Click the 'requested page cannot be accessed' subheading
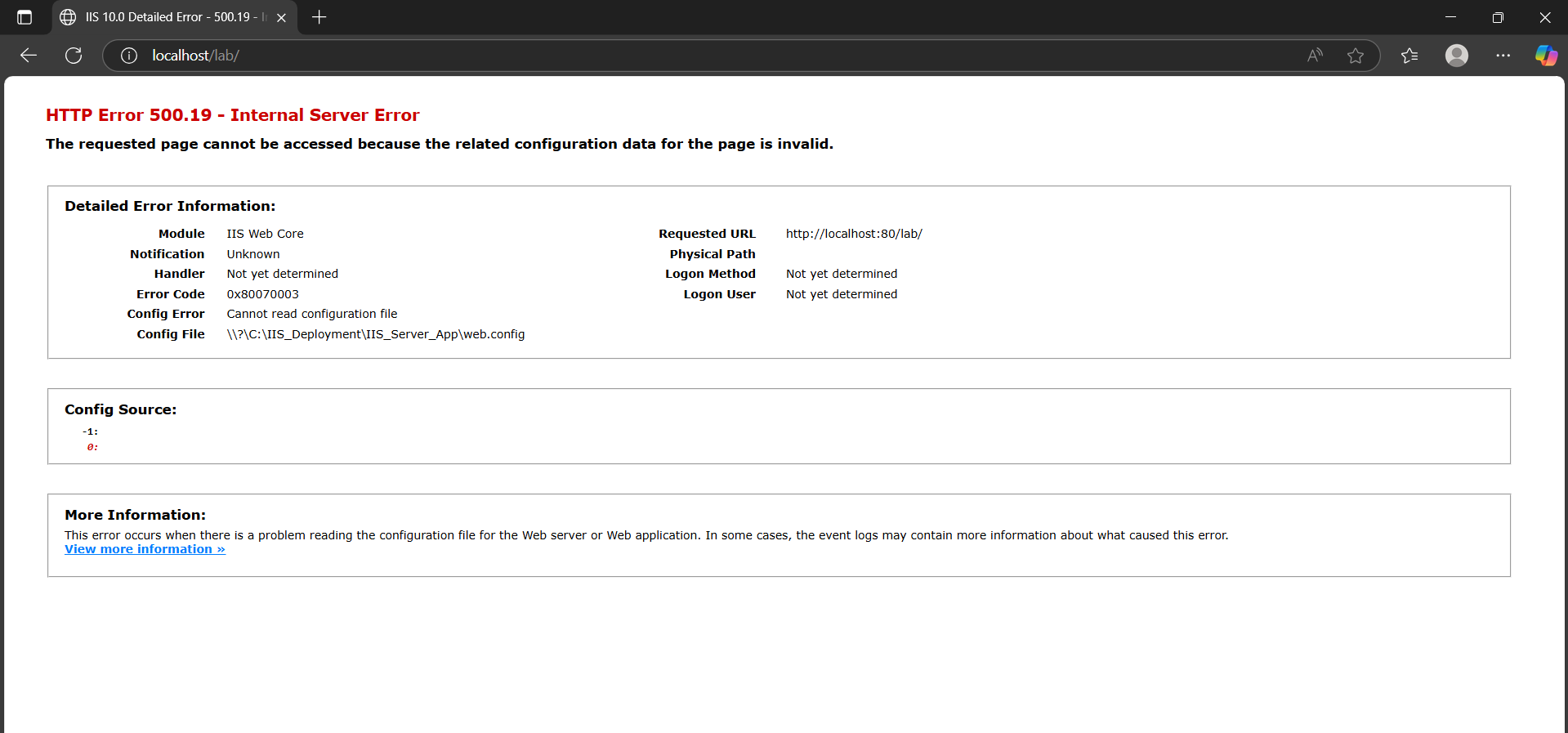The width and height of the screenshot is (1568, 733). coord(440,144)
